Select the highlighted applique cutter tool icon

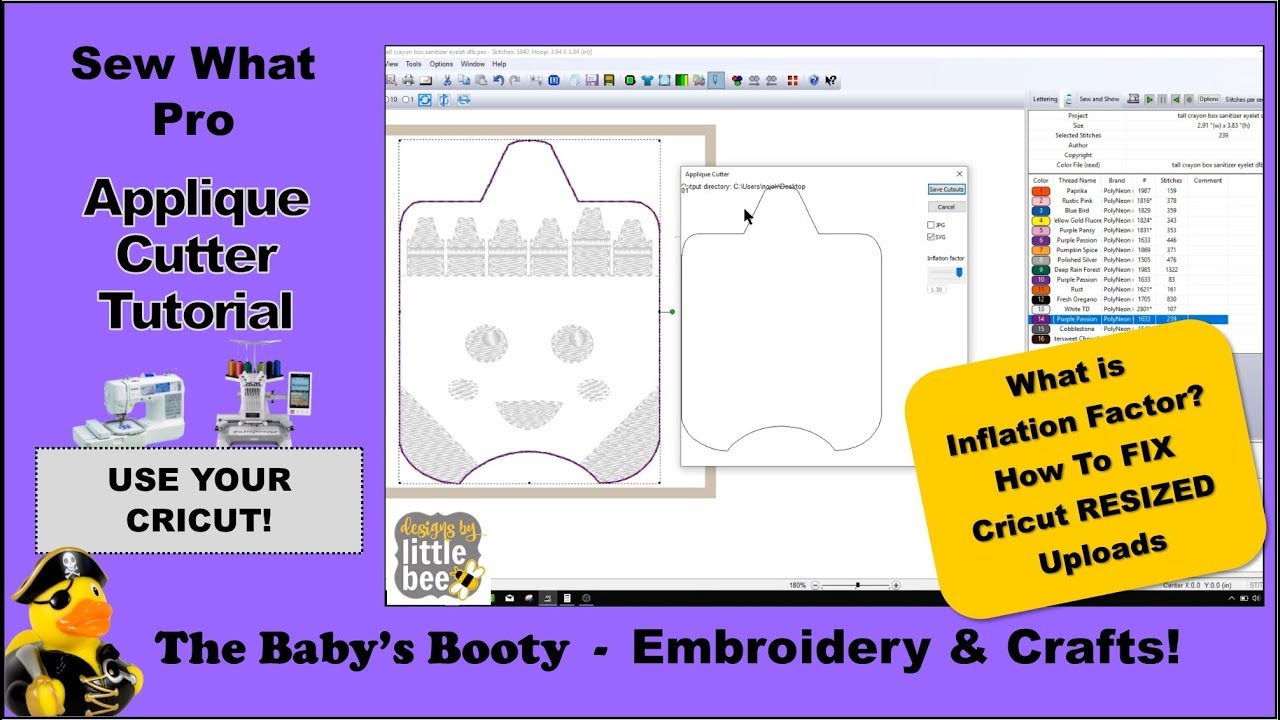click(x=716, y=80)
